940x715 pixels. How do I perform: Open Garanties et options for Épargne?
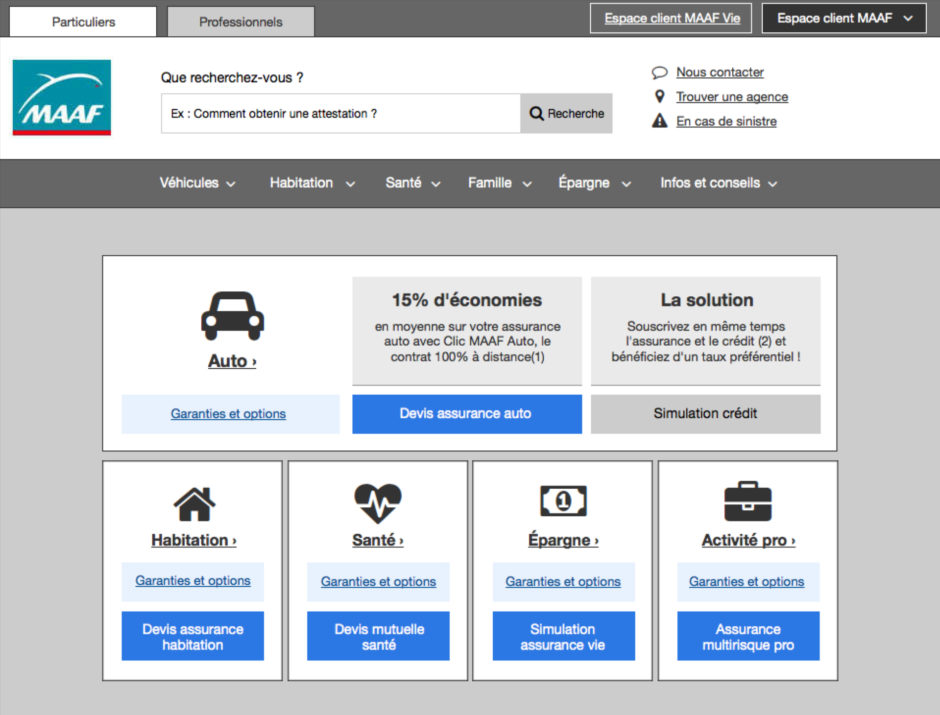click(x=564, y=581)
